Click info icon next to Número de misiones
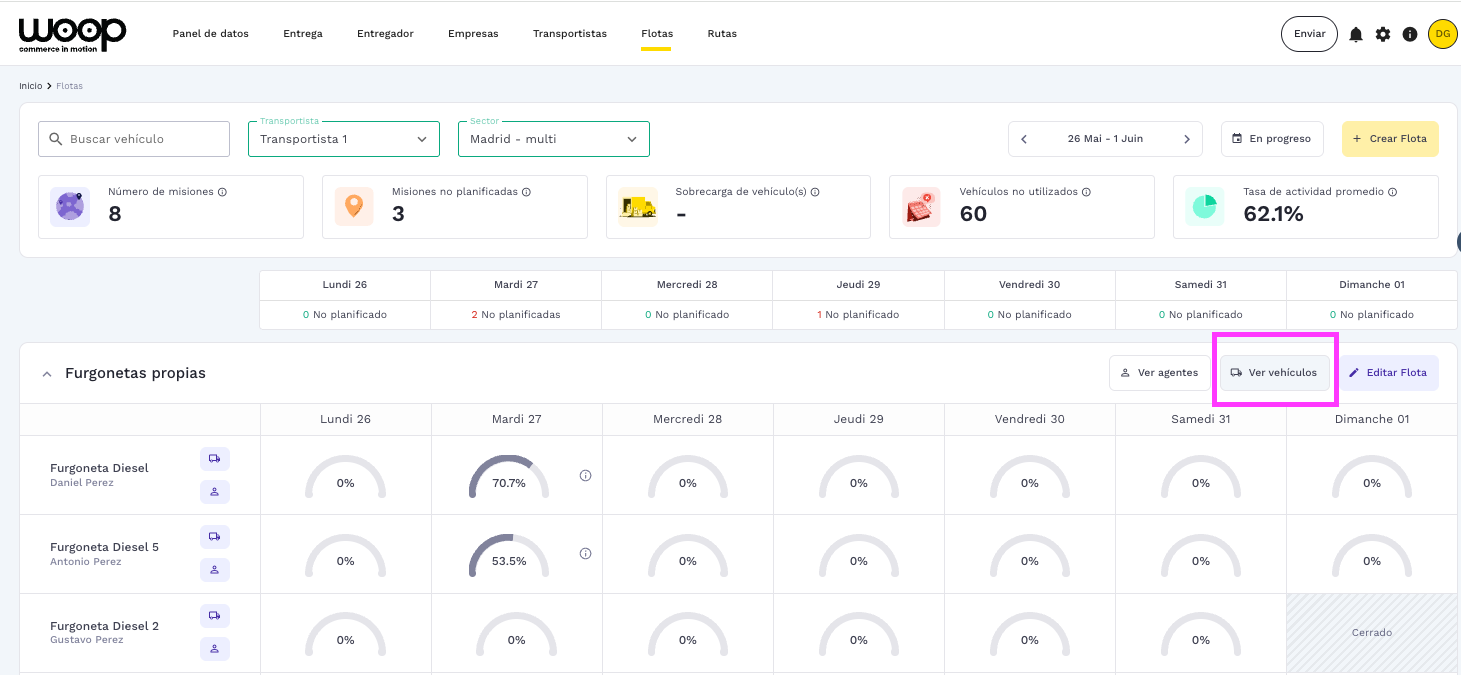Image resolution: width=1461 pixels, height=675 pixels. click(x=222, y=192)
